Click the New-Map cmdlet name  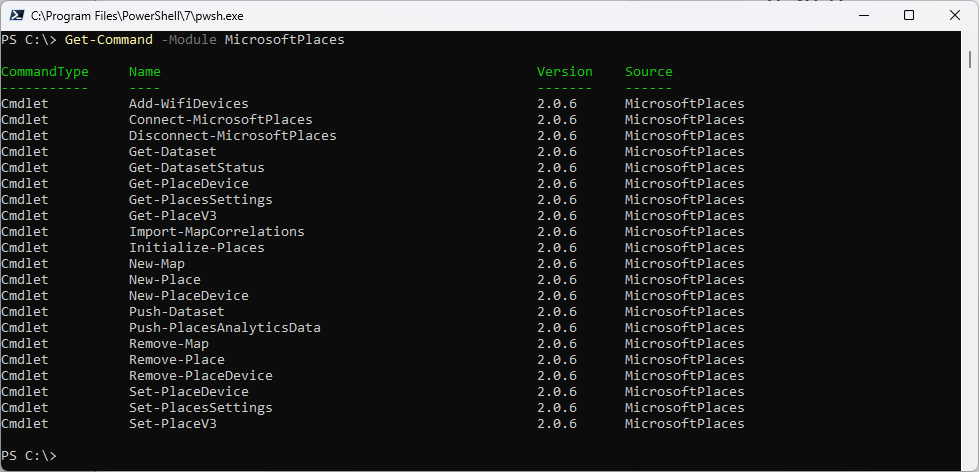[x=157, y=264]
